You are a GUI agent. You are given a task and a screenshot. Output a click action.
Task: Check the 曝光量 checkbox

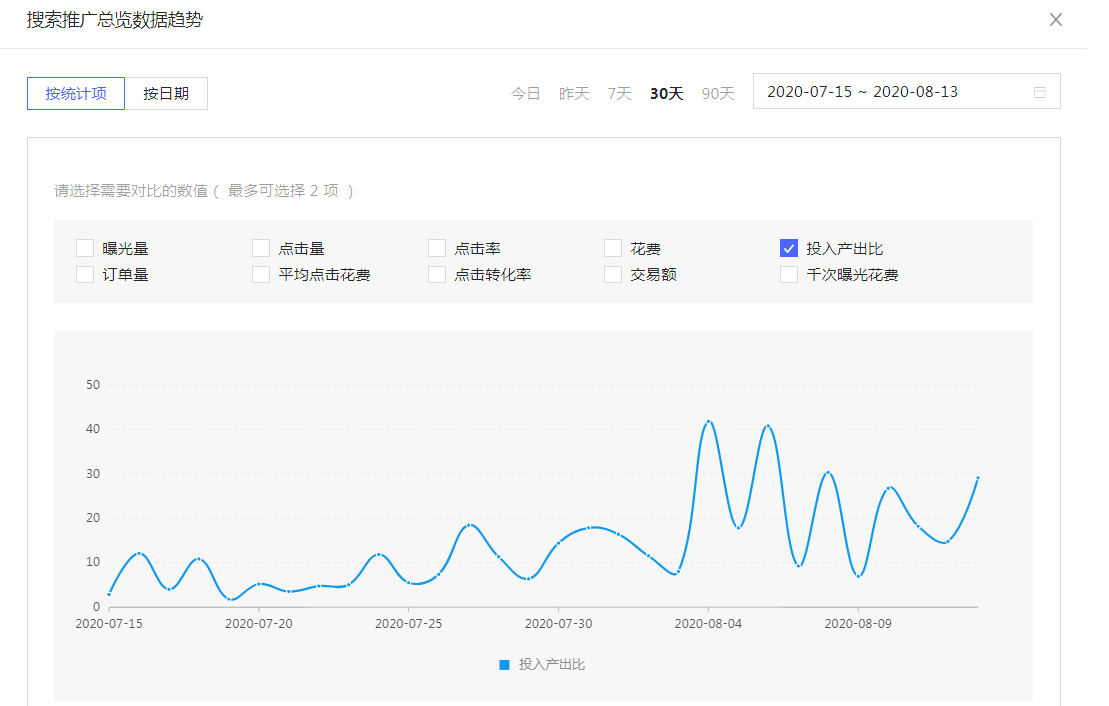[x=85, y=248]
